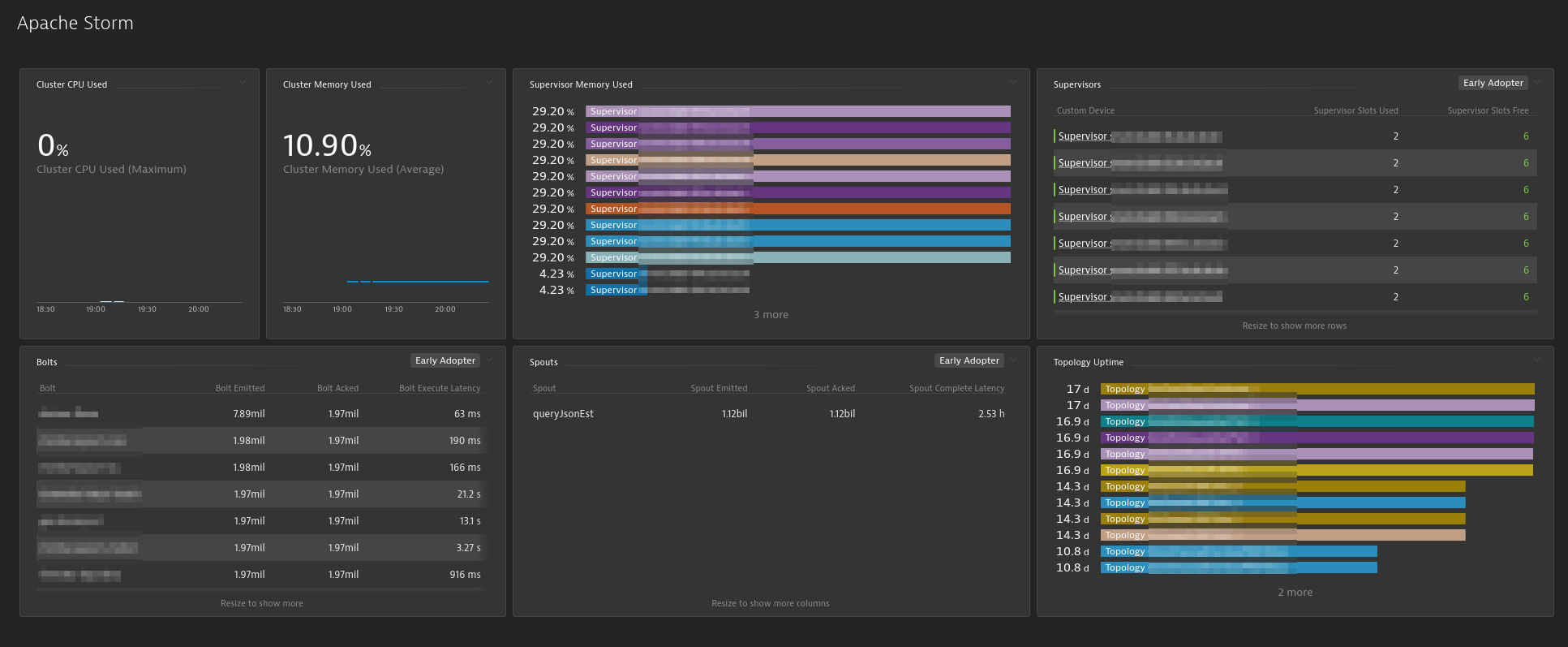Click the blue line in Cluster Memory chart
Viewport: 1568px width, 647px height.
pyautogui.click(x=418, y=282)
